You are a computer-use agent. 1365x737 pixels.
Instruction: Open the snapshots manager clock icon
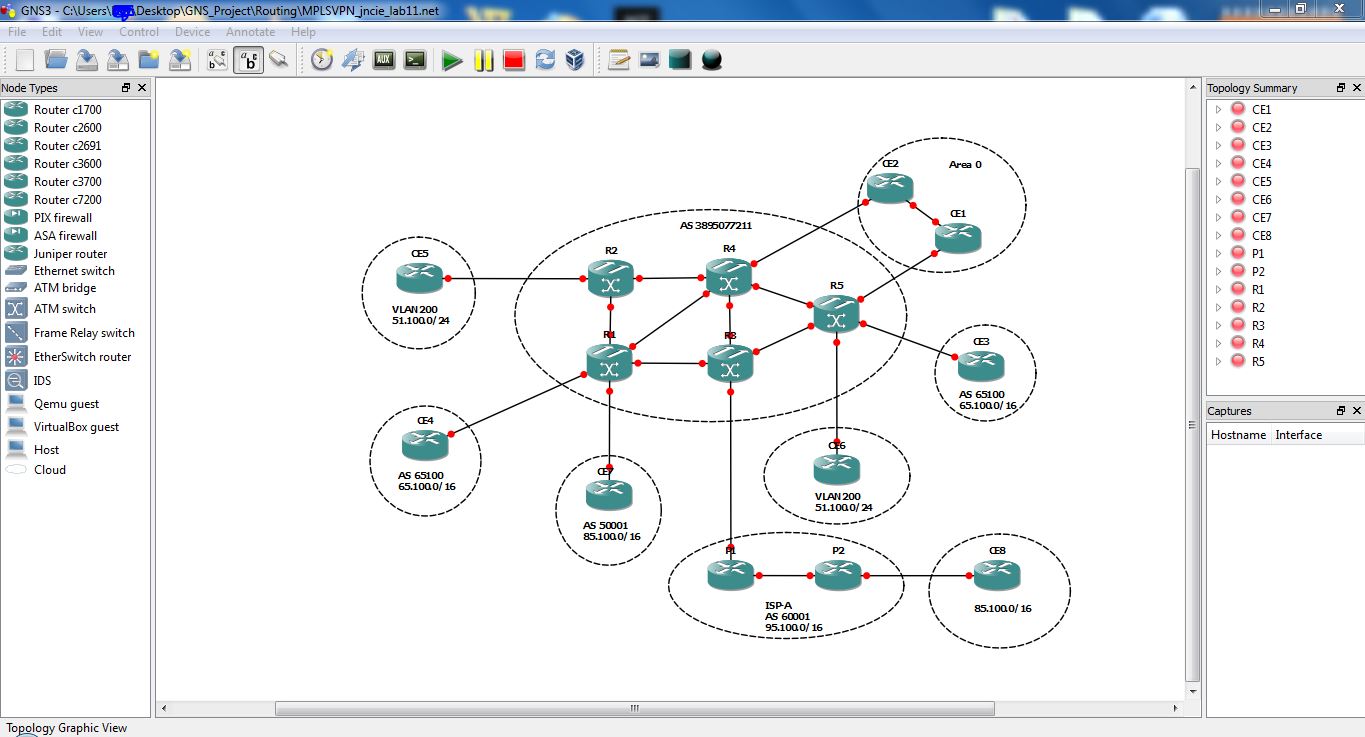pyautogui.click(x=320, y=60)
